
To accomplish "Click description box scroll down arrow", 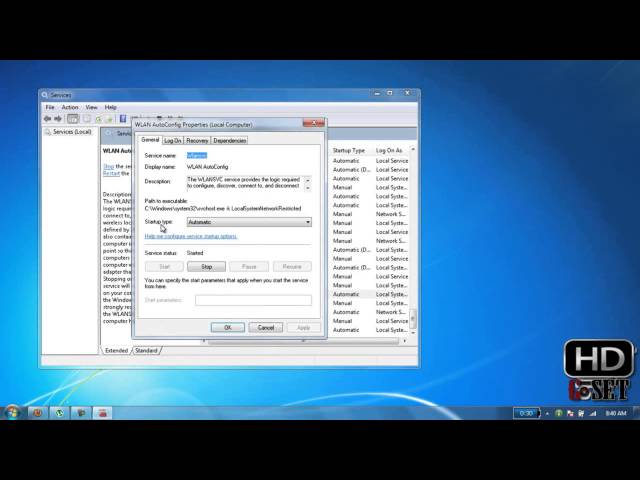I will 308,188.
